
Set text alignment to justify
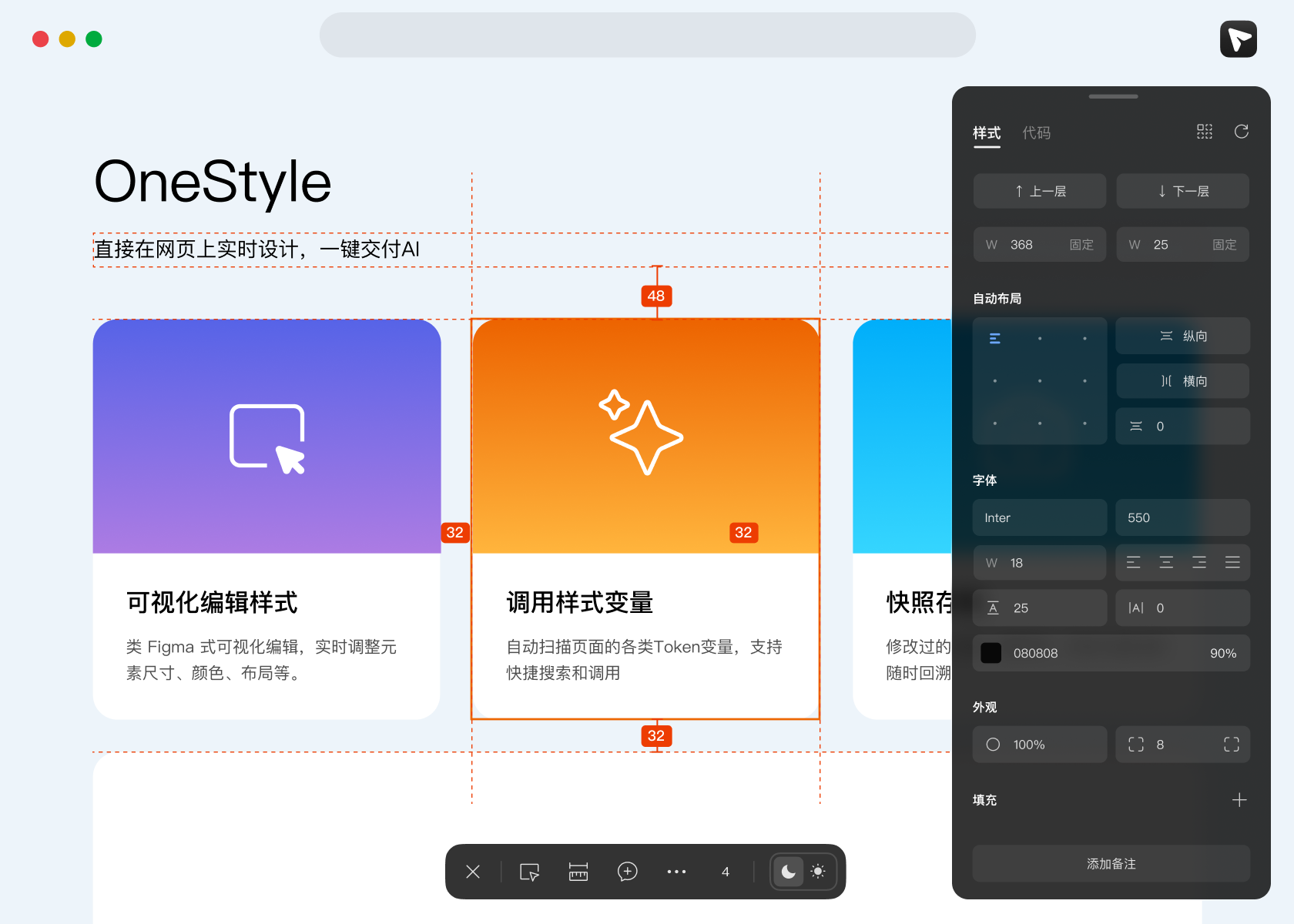tap(1232, 563)
